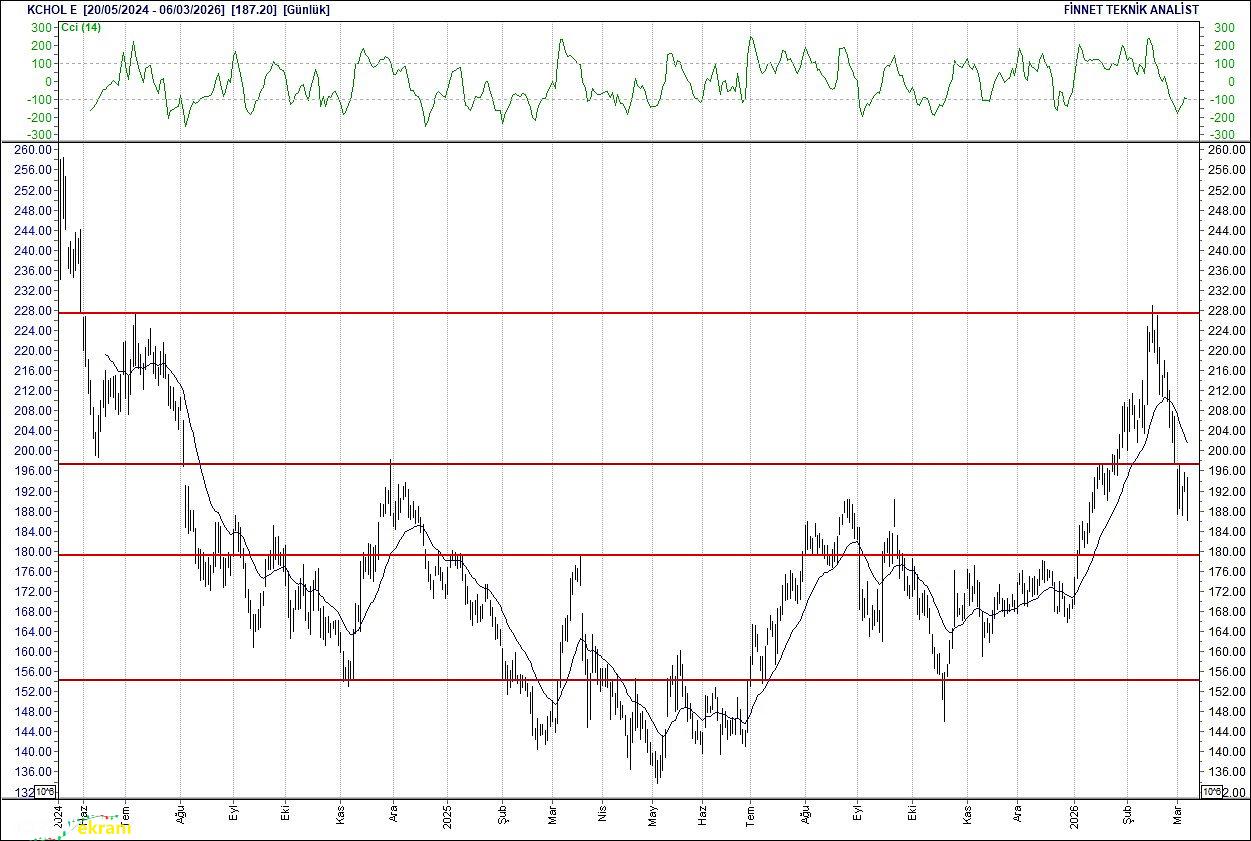
Task: Select the lowest red support line near 154
Action: [640, 680]
